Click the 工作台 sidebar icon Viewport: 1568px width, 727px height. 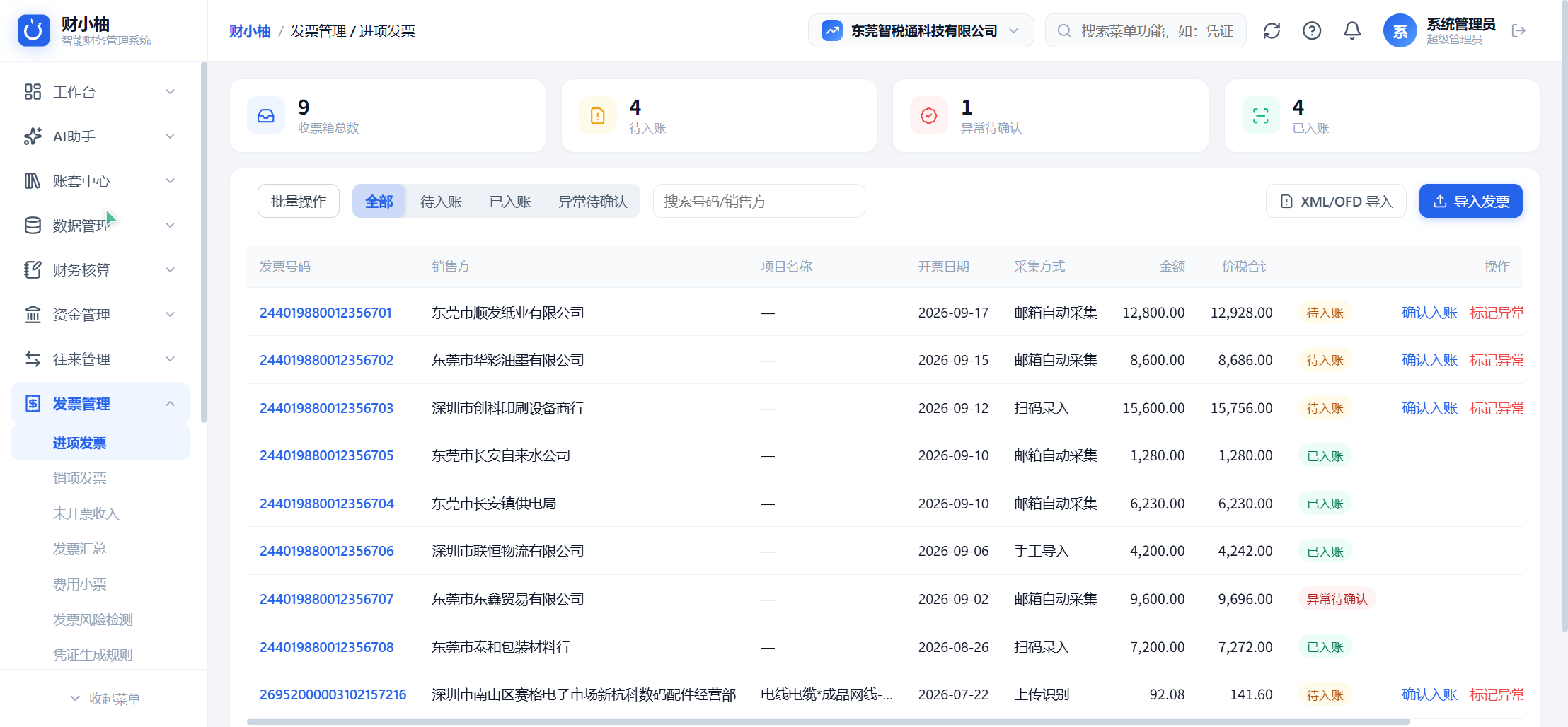click(x=33, y=92)
